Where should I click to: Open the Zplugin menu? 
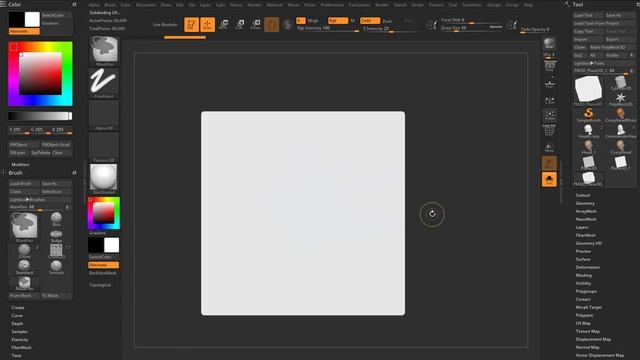click(494, 5)
